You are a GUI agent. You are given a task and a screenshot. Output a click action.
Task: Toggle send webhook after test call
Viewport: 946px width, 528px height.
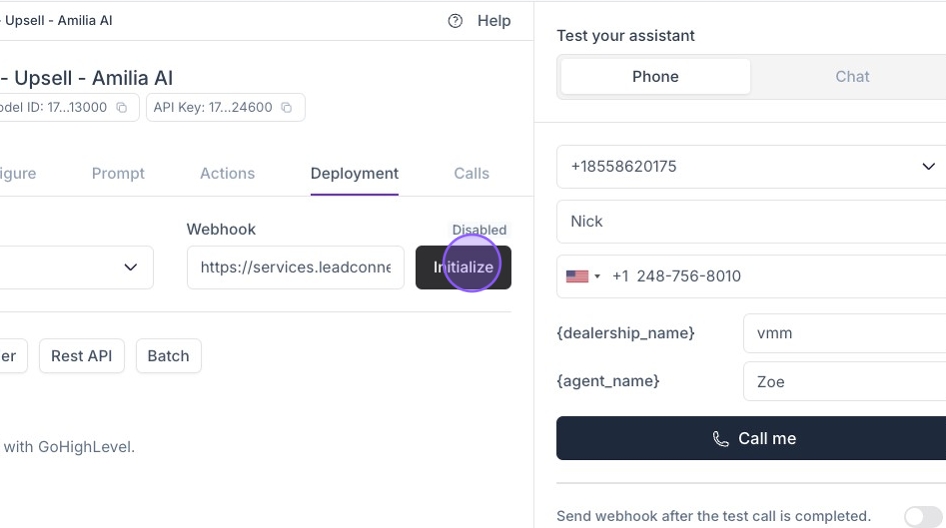[x=922, y=516]
